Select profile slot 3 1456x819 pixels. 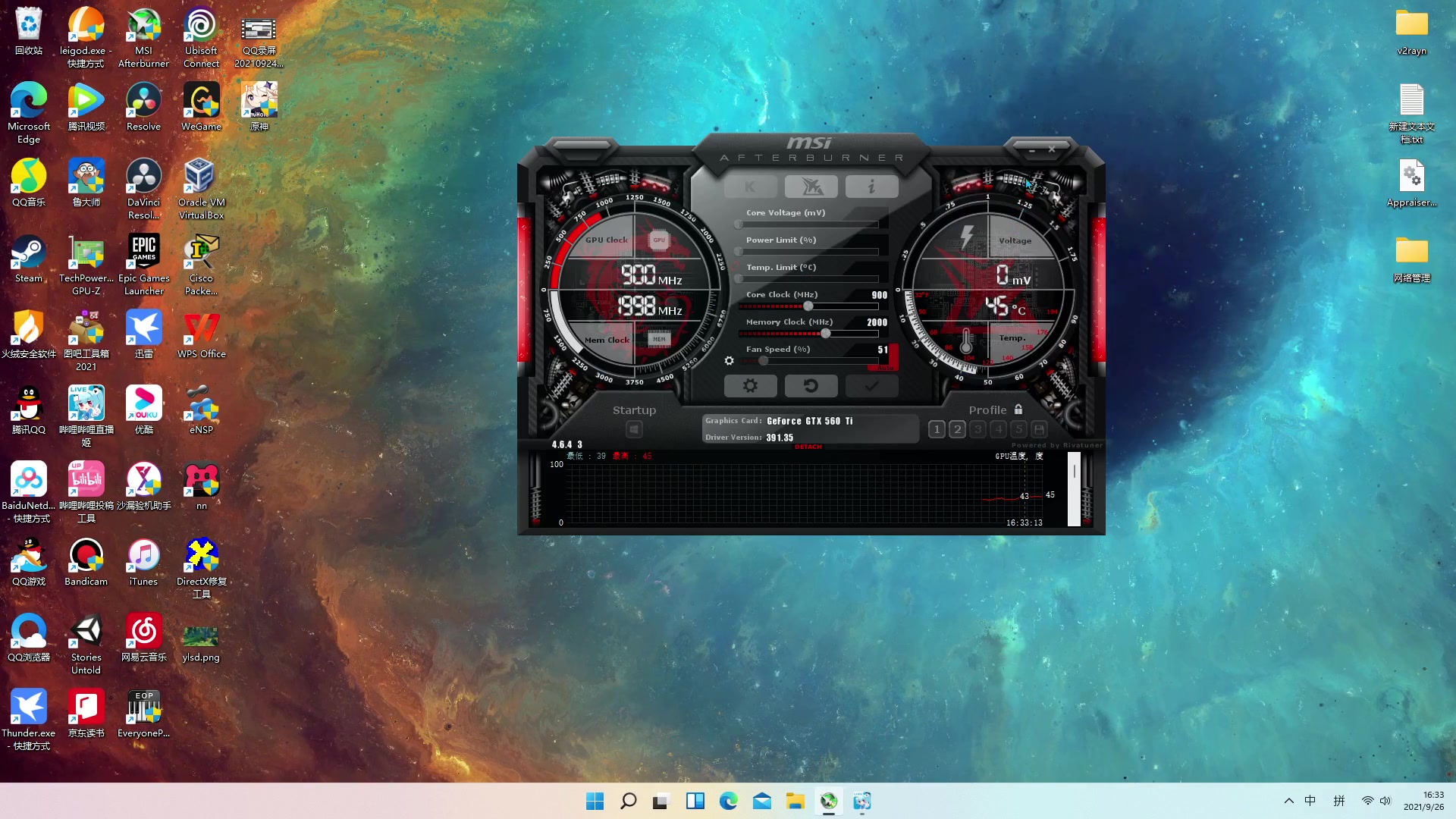pyautogui.click(x=977, y=429)
